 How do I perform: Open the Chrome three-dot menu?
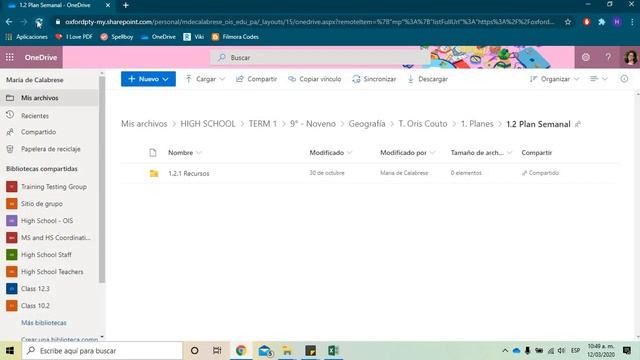click(632, 22)
